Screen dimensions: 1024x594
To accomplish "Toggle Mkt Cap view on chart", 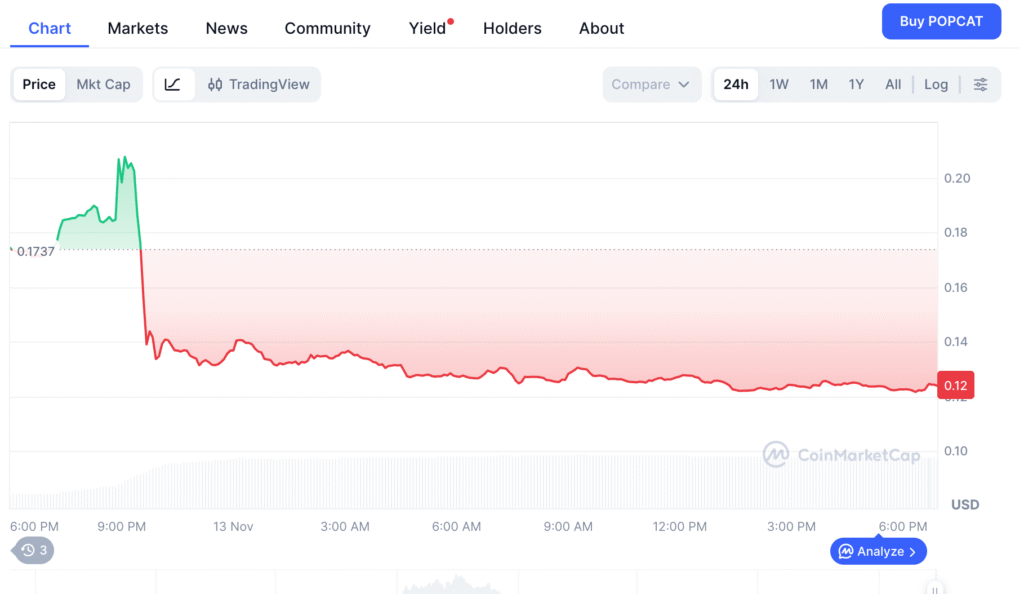I will click(103, 85).
